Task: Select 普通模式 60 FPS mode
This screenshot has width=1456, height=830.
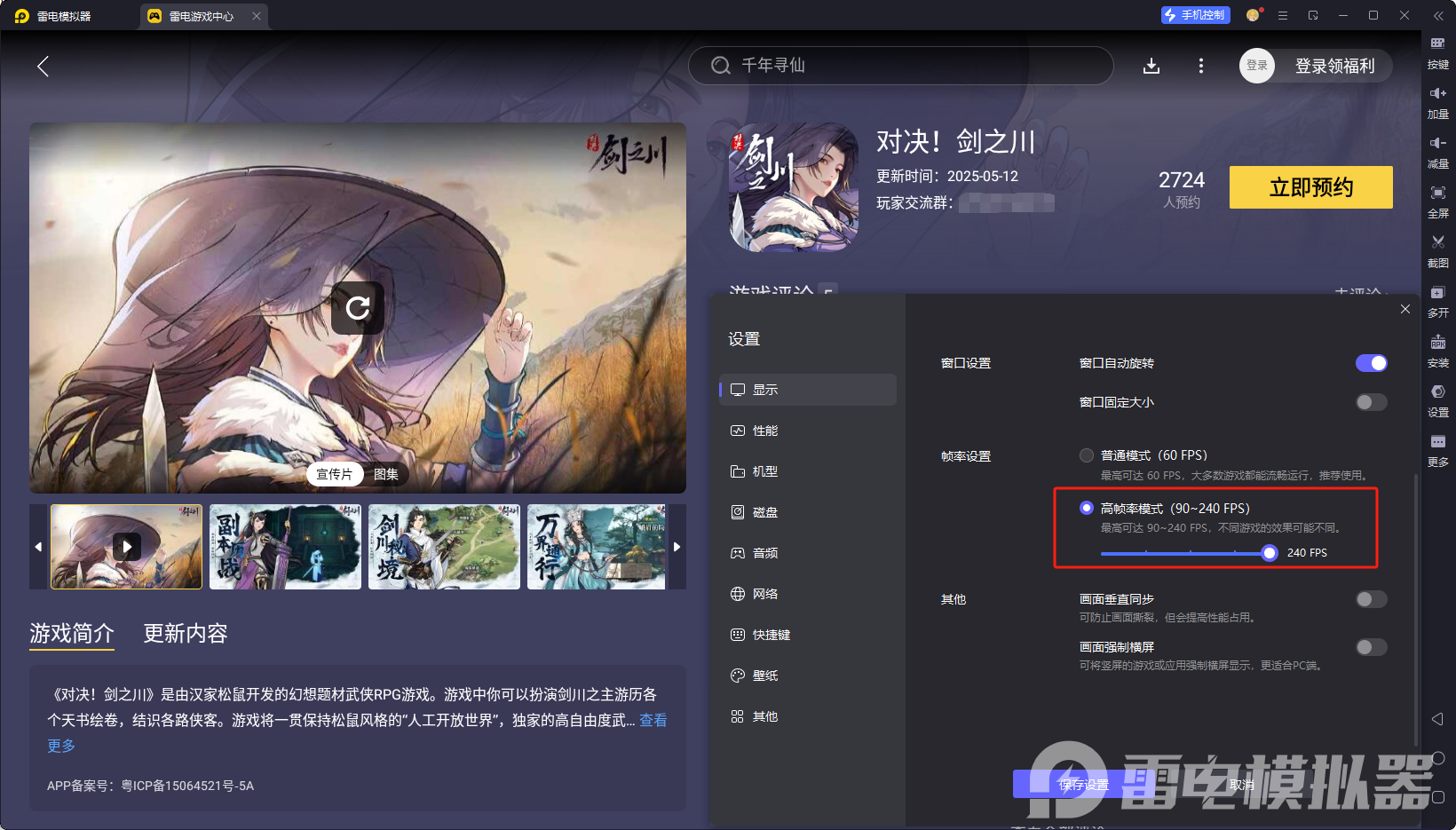Action: click(x=1086, y=455)
